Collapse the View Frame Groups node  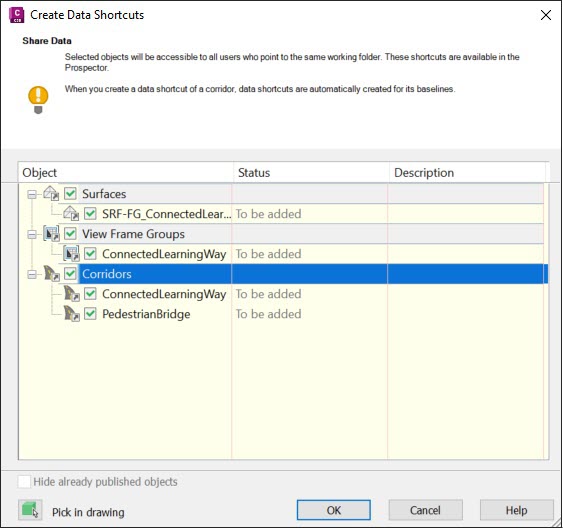point(32,235)
